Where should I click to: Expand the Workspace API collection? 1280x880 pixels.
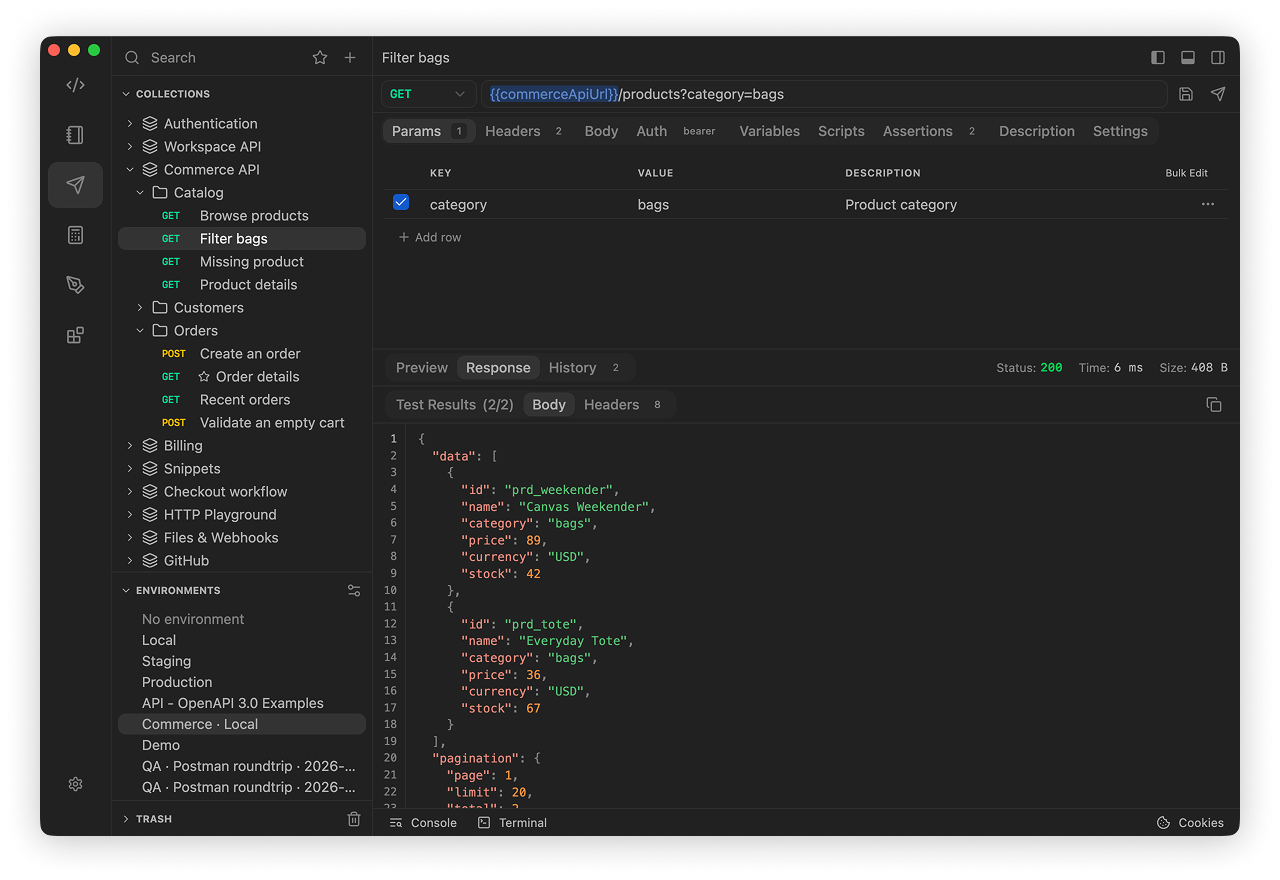coord(130,147)
